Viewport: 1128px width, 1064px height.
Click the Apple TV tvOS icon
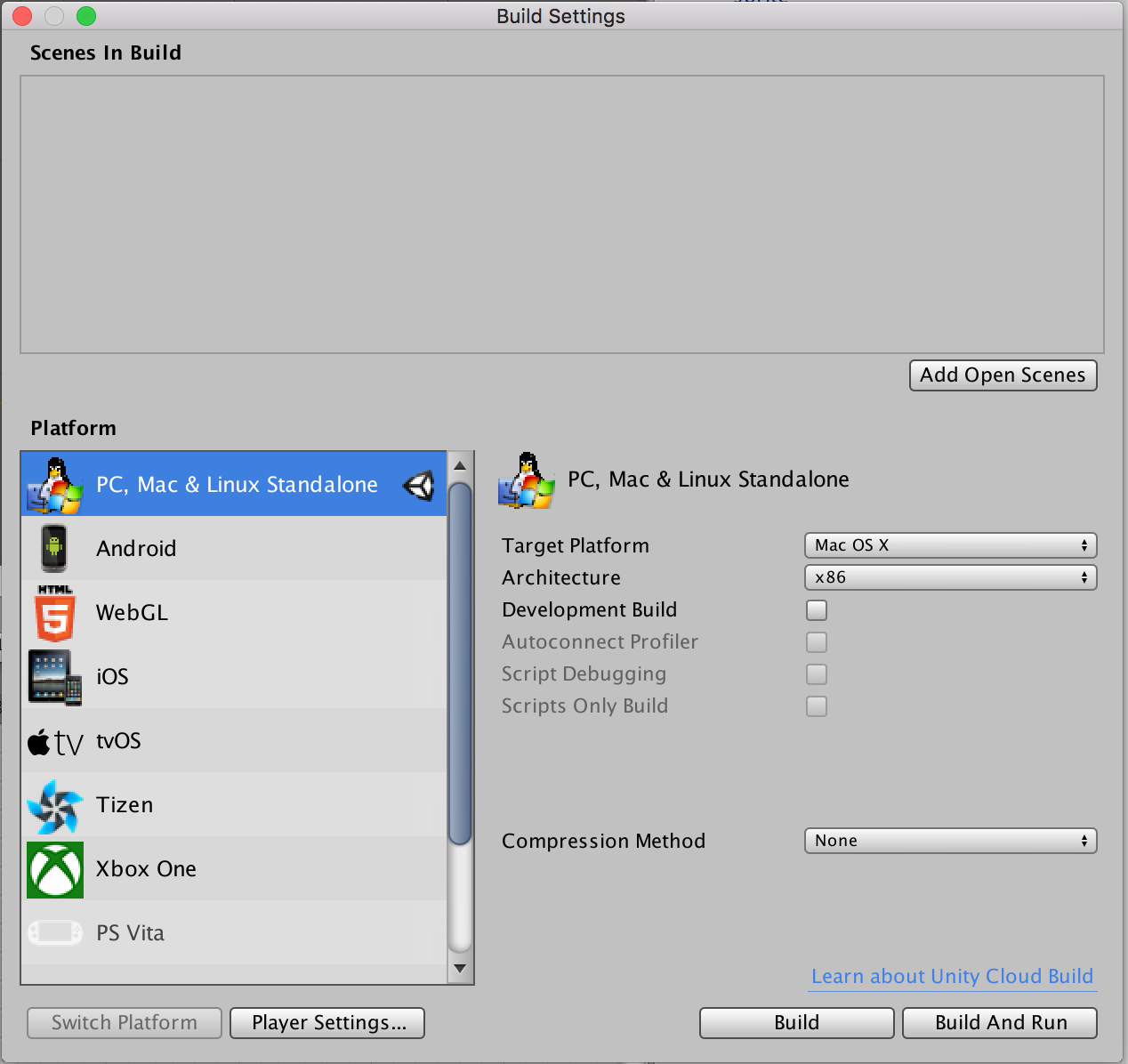pyautogui.click(x=55, y=742)
